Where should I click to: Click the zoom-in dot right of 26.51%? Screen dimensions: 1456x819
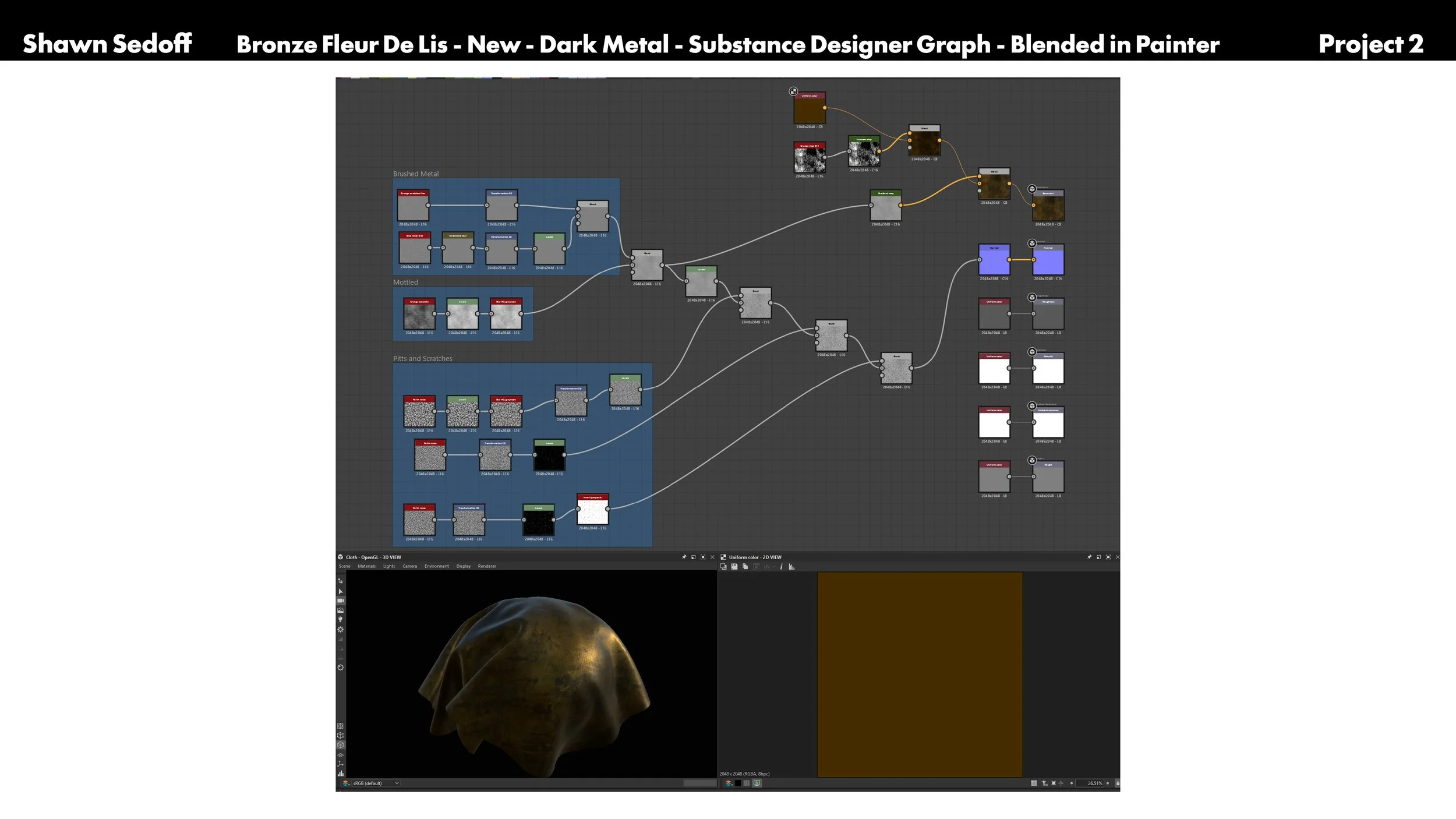tap(1108, 783)
